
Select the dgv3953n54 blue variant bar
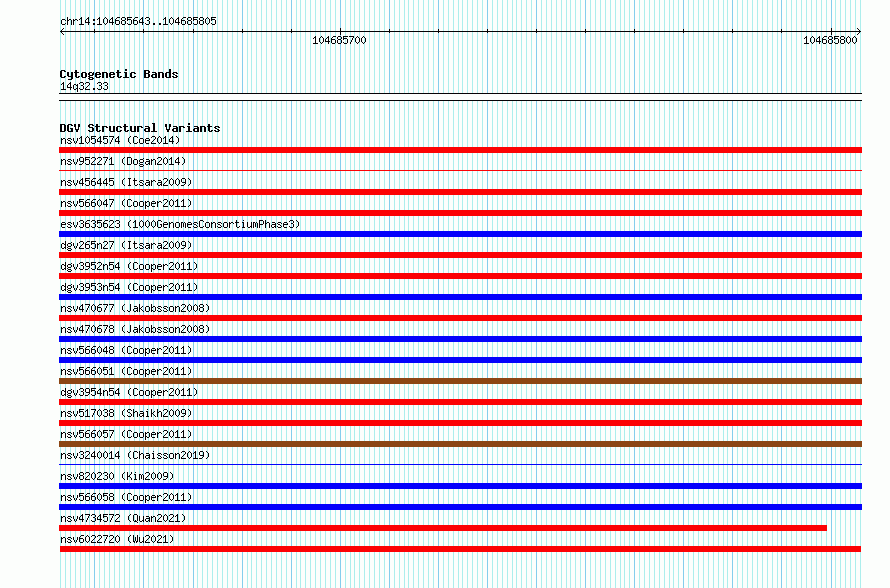pyautogui.click(x=460, y=297)
